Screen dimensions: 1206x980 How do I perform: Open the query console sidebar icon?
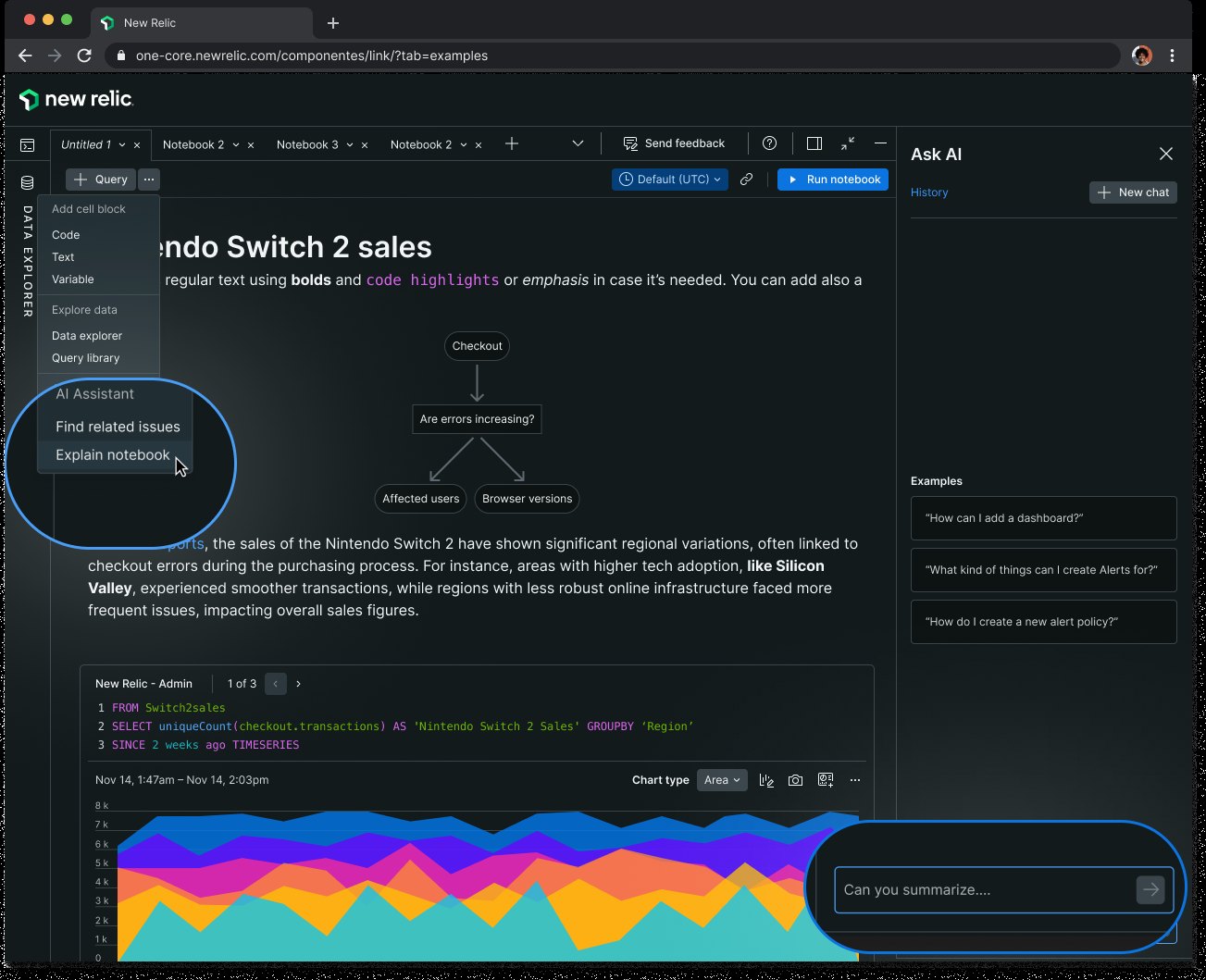pyautogui.click(x=28, y=144)
